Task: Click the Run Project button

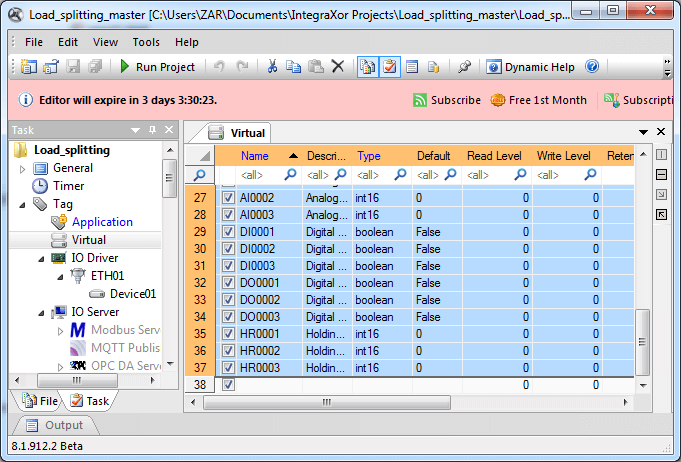Action: 158,67
